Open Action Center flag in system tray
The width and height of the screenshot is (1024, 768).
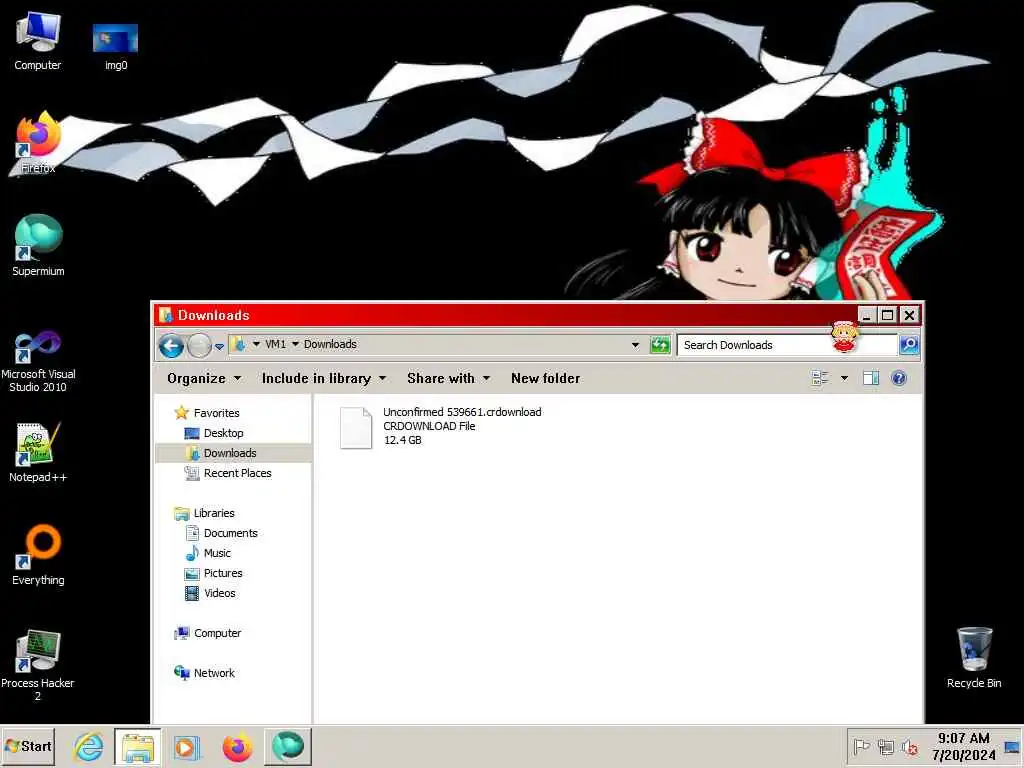[861, 746]
